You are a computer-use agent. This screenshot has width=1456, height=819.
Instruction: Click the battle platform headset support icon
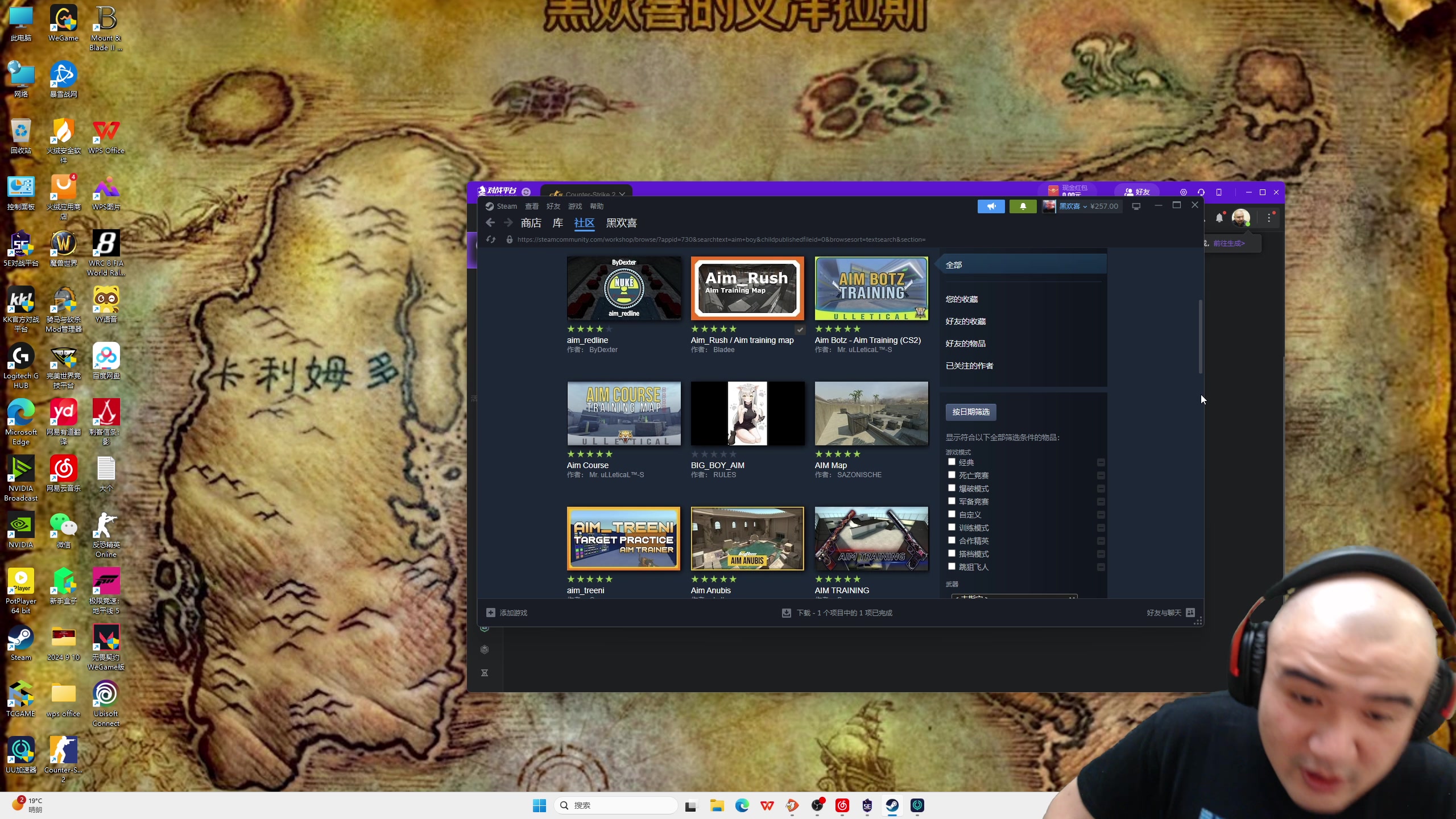1201,192
